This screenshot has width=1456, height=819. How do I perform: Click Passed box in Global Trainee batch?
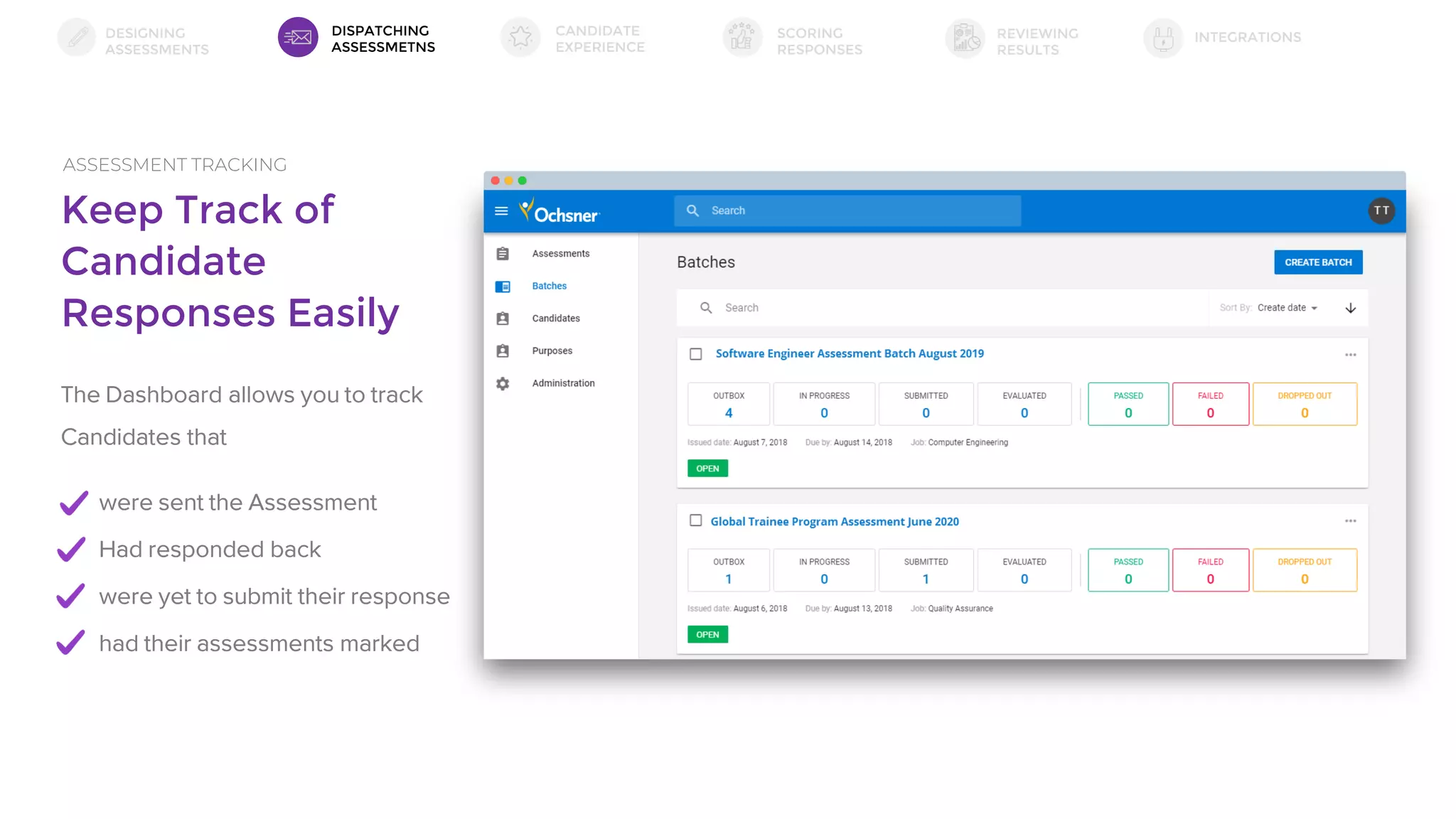[1128, 571]
